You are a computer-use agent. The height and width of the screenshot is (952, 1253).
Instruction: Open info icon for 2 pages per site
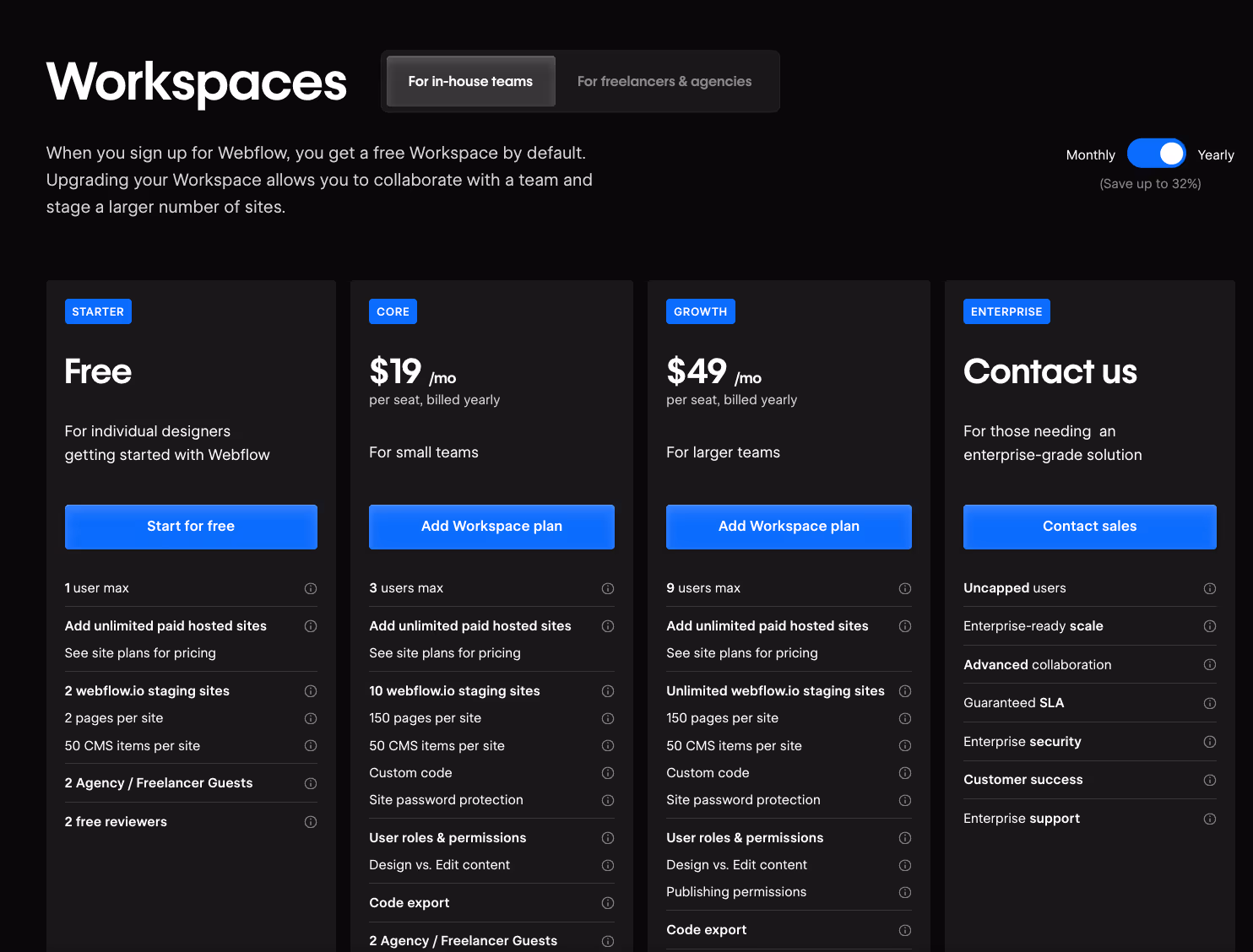pyautogui.click(x=311, y=718)
